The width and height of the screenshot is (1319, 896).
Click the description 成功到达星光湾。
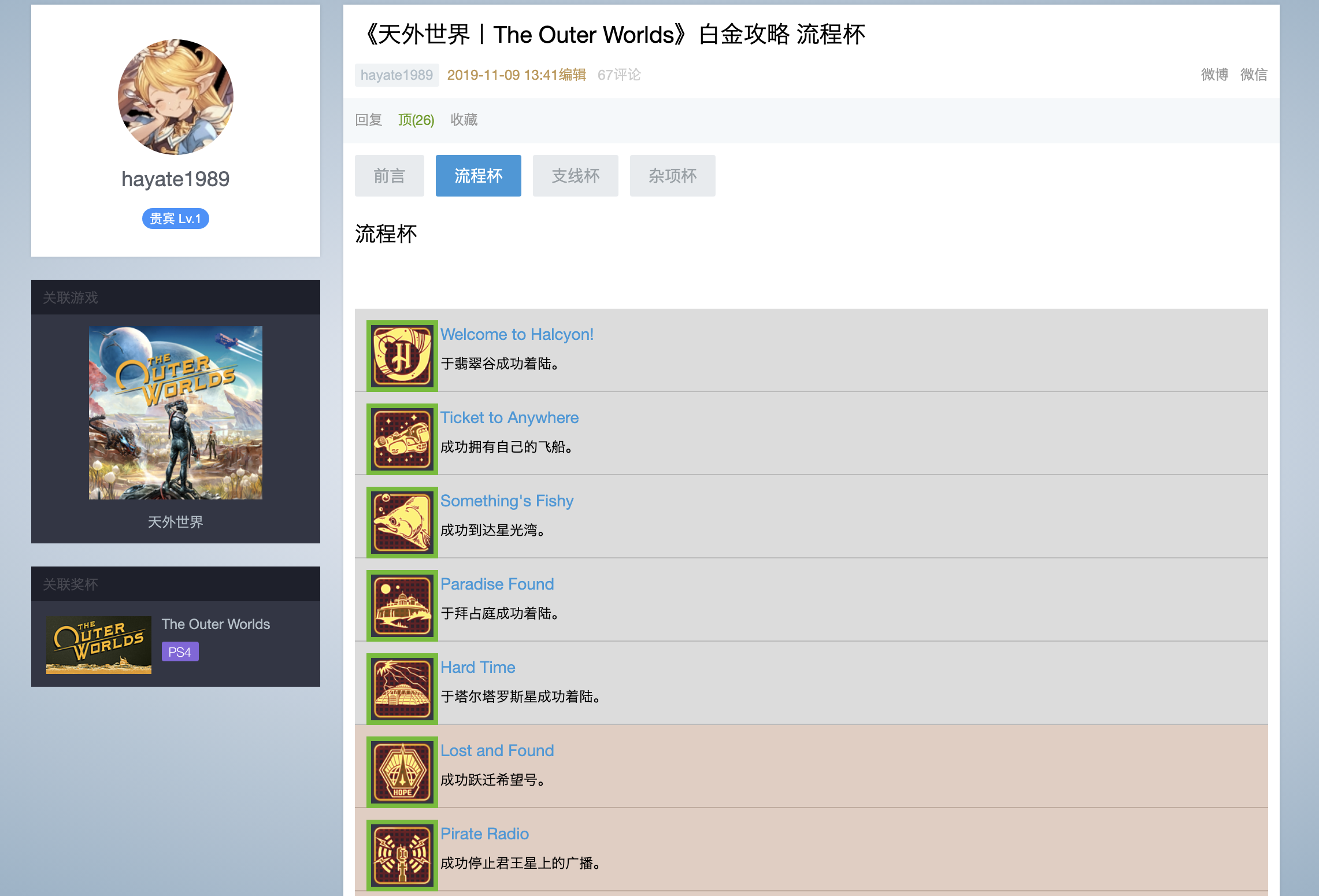[x=493, y=530]
